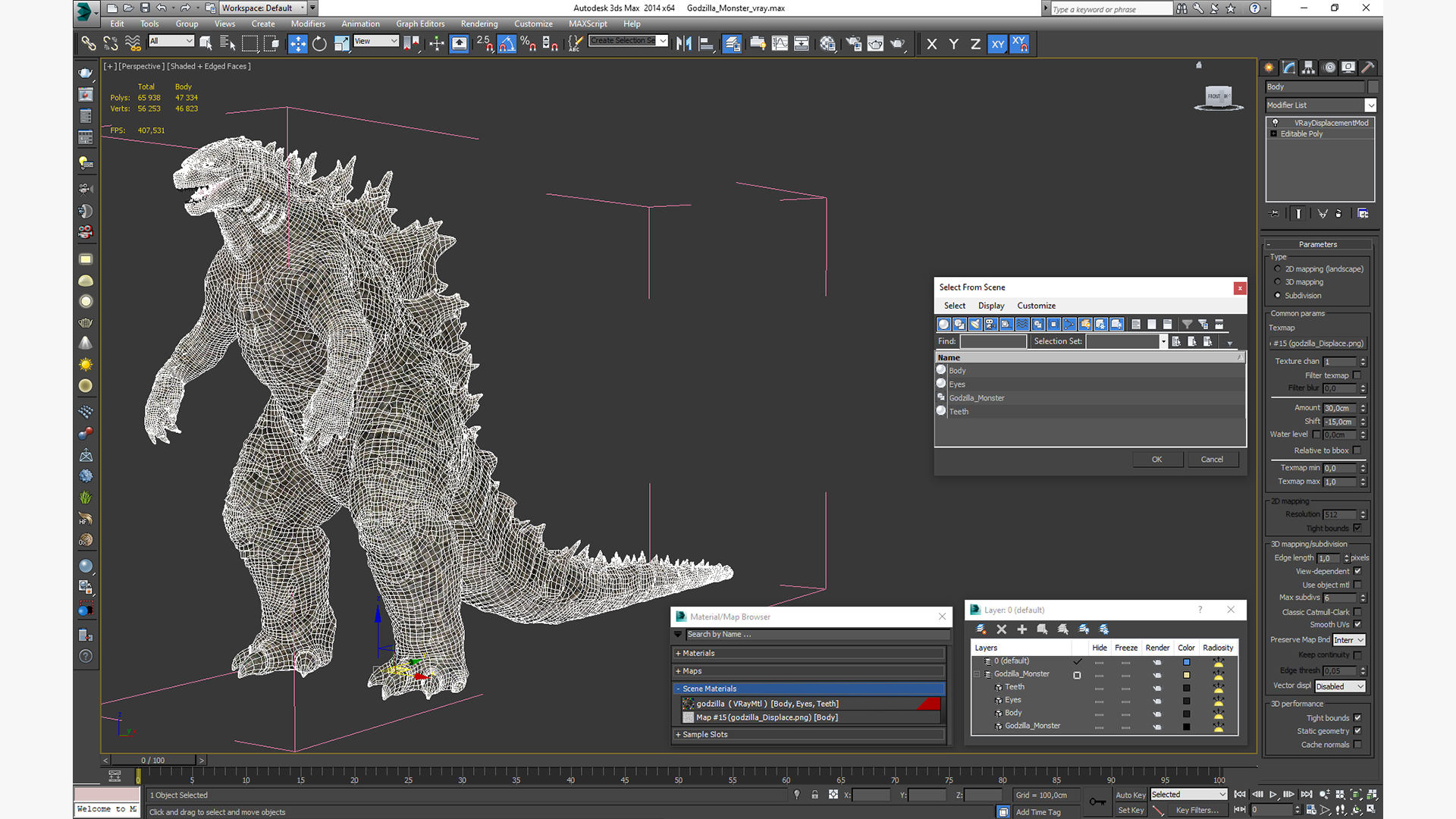Enable the Relative to bbox checkbox
This screenshot has width=1456, height=819.
click(x=1357, y=450)
